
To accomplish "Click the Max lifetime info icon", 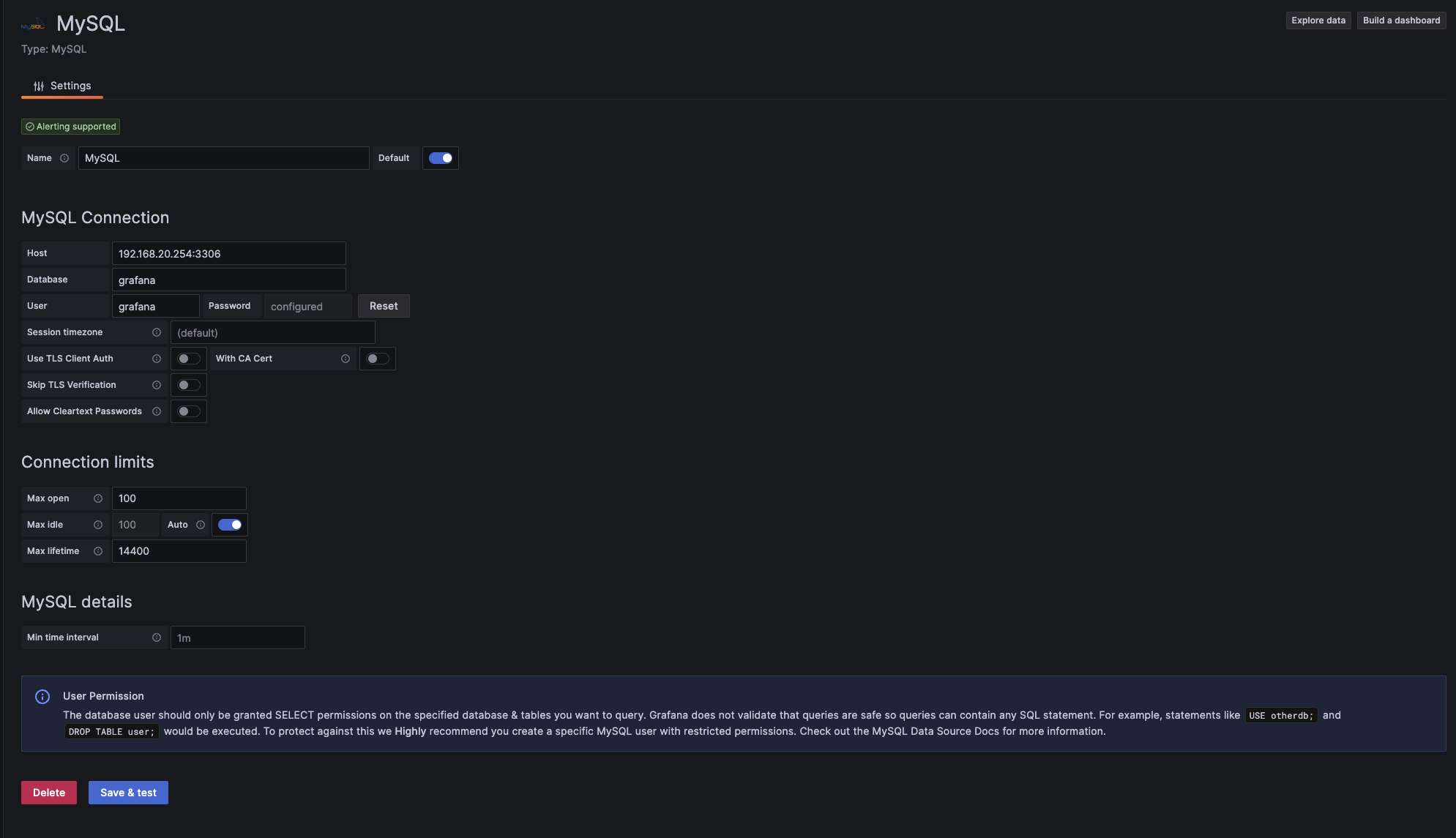I will point(98,551).
